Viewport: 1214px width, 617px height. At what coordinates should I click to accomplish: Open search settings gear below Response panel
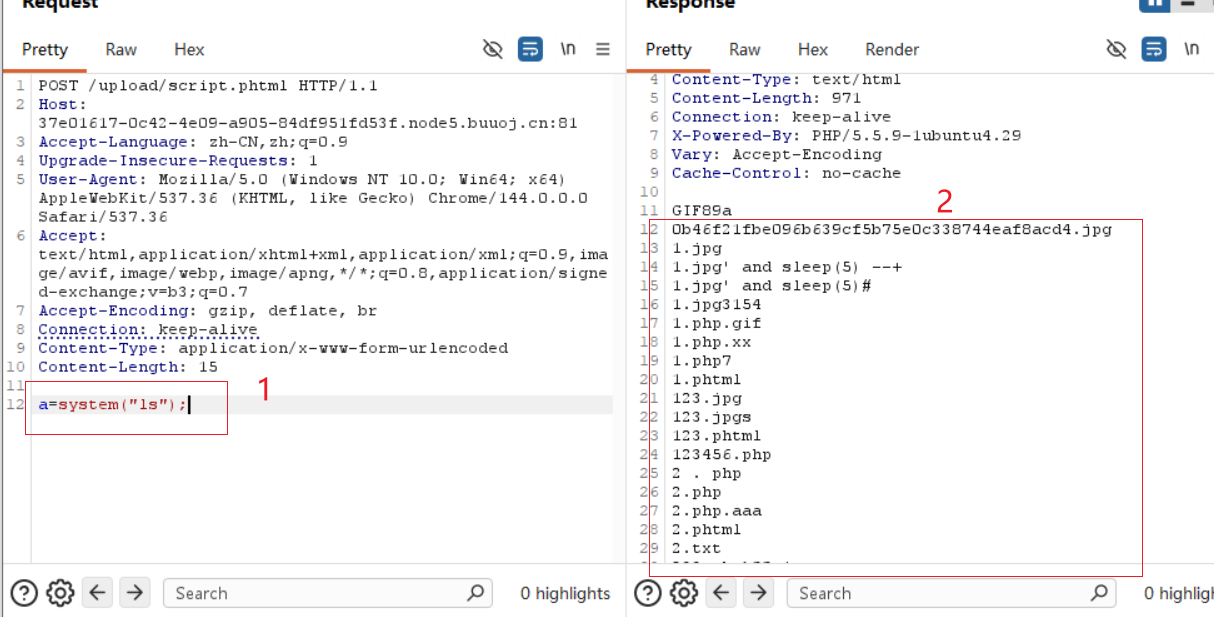pos(684,593)
